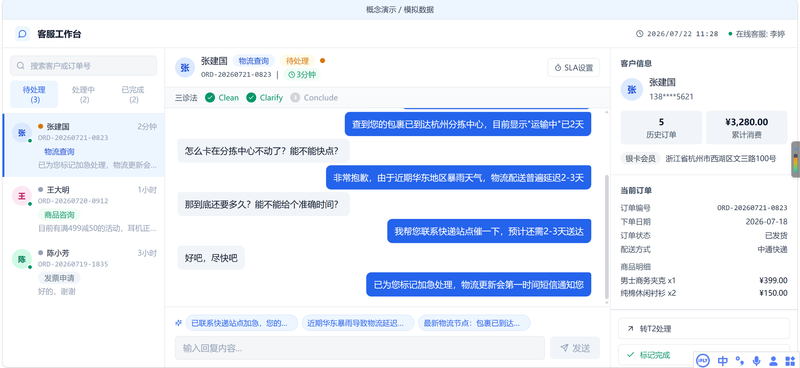
Task: Click the message 好吧，尽快吧
Action: click(x=211, y=258)
